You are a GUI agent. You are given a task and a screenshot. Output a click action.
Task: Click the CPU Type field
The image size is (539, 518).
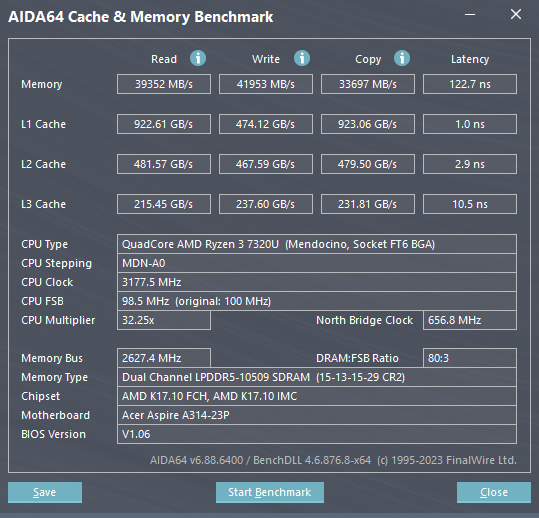point(317,244)
